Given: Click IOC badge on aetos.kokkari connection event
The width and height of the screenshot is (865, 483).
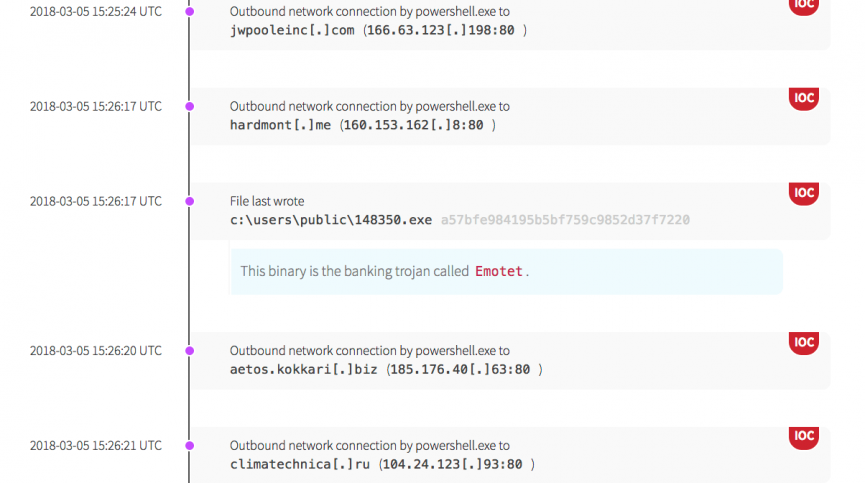Looking at the screenshot, I should 803,343.
